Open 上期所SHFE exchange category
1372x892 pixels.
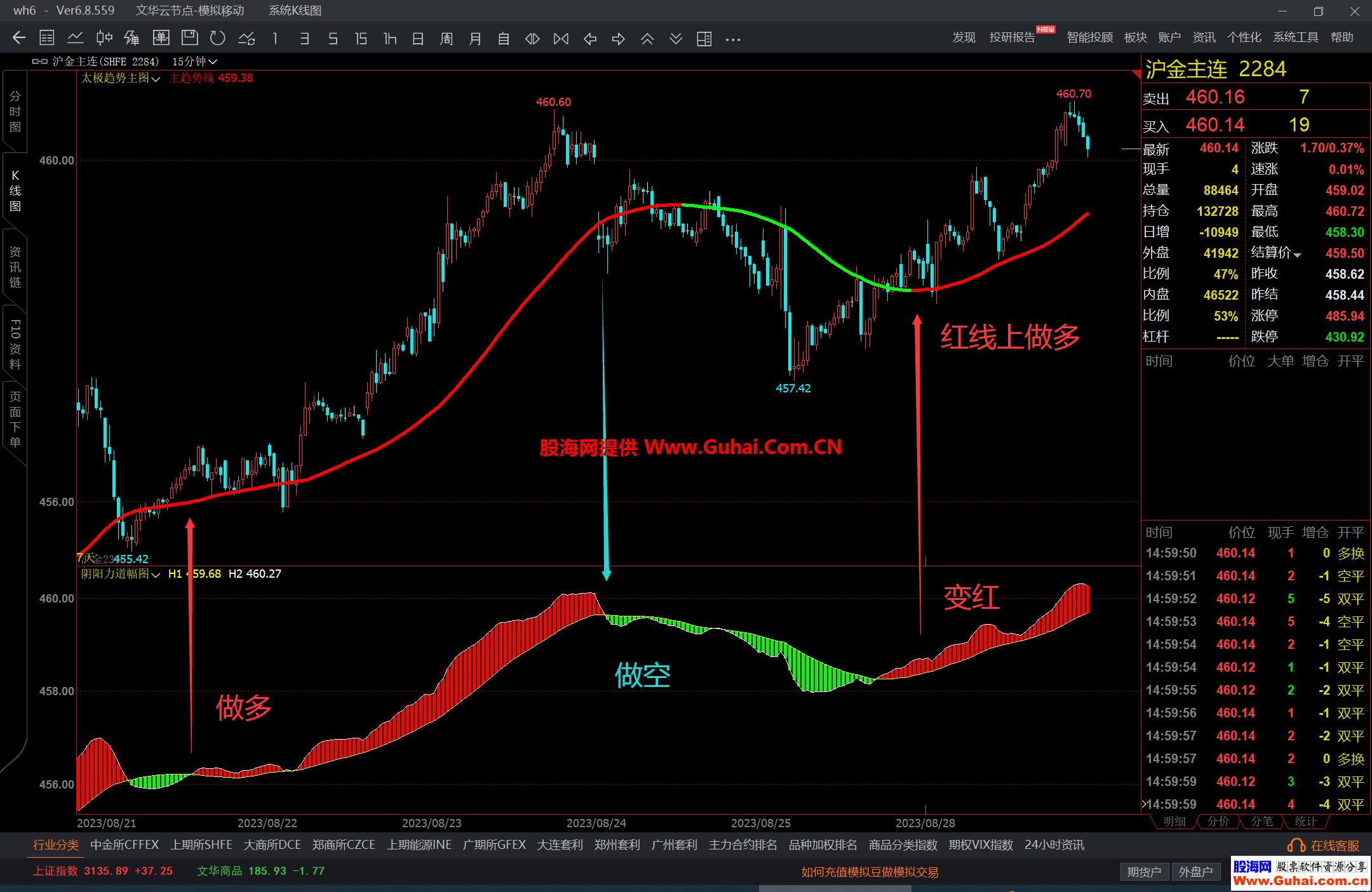tap(201, 845)
